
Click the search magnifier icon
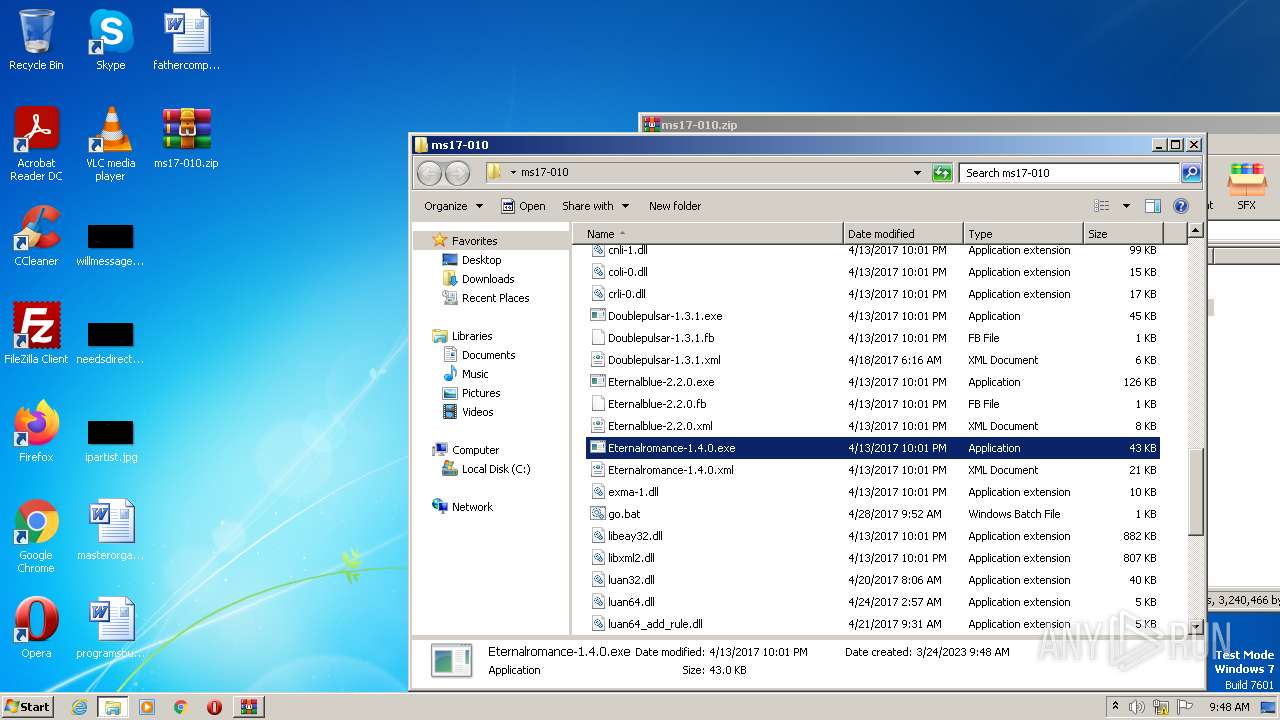pyautogui.click(x=1191, y=173)
